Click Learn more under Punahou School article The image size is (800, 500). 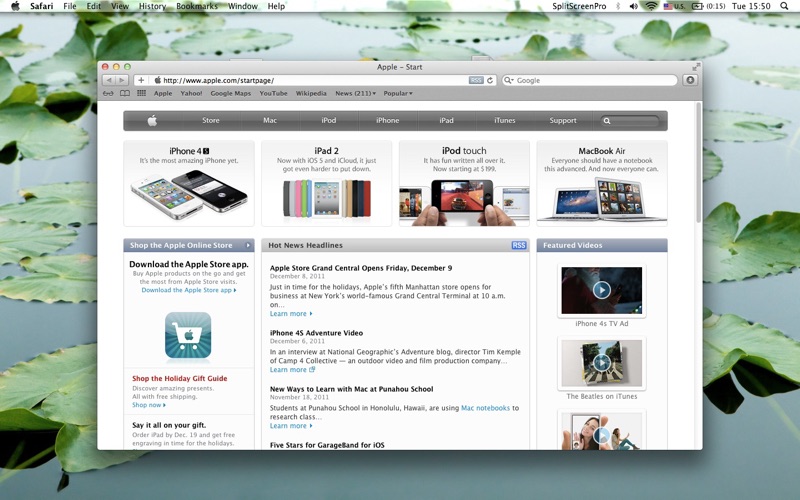[x=291, y=426]
